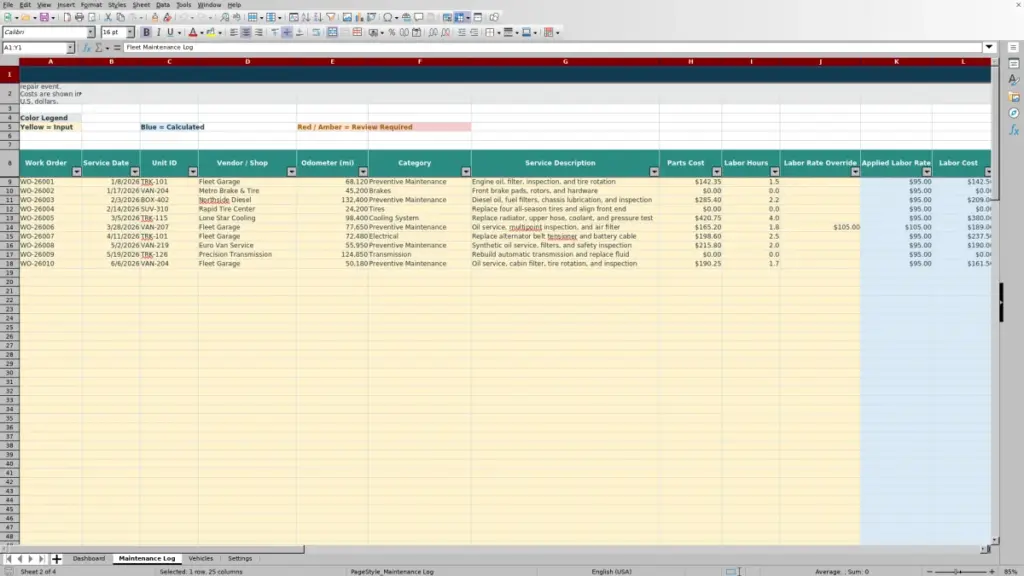Screen dimensions: 1024x576
Task: Toggle Underline formatting
Action: point(170,33)
